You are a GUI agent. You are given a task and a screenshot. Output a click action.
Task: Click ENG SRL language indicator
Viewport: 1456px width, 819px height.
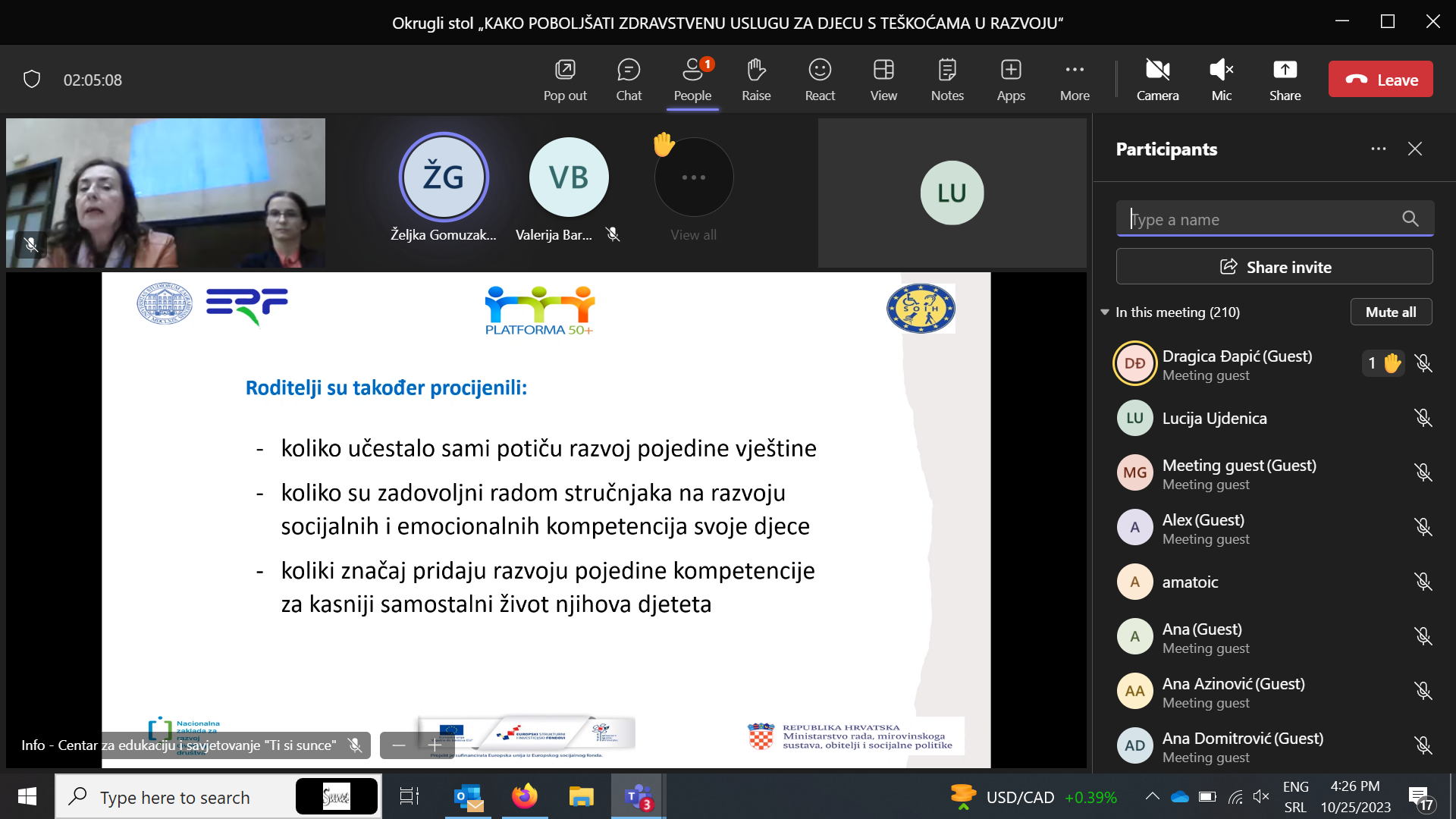1295,797
